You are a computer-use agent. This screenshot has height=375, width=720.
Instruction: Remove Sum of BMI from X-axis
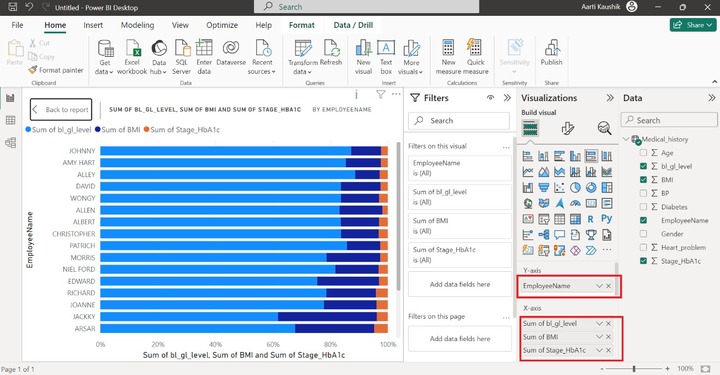608,337
